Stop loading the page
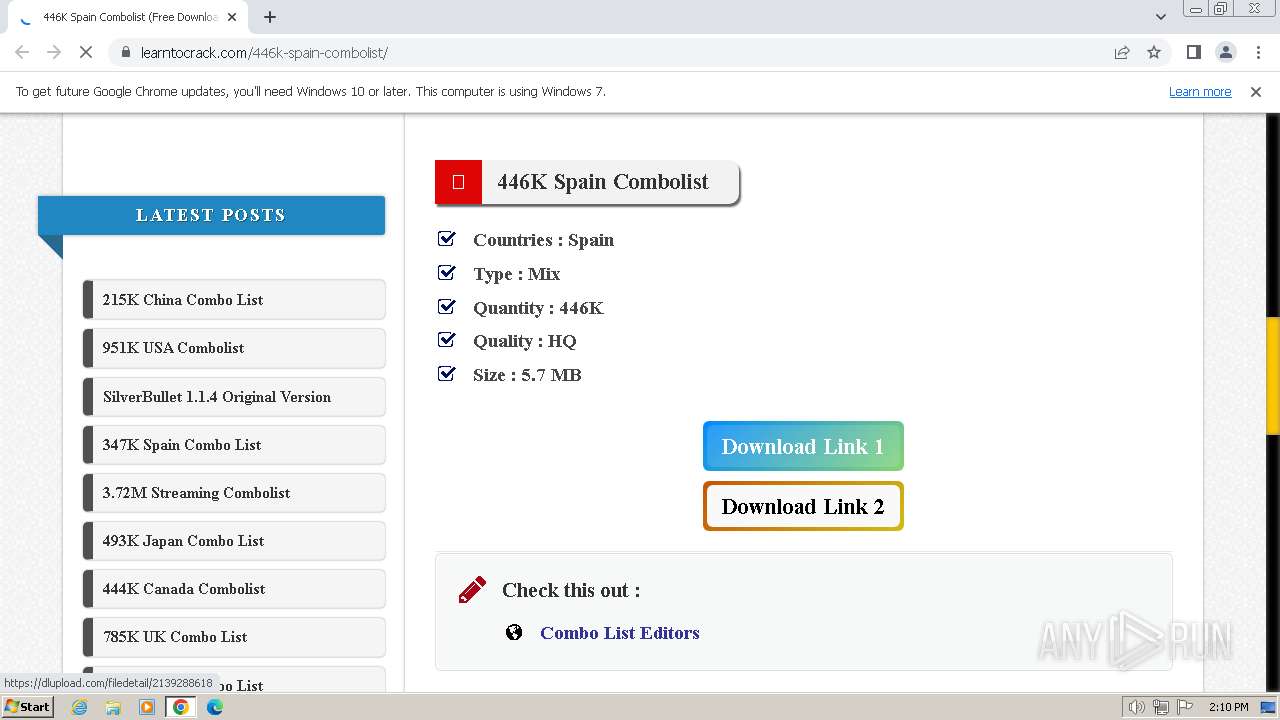 click(x=86, y=52)
